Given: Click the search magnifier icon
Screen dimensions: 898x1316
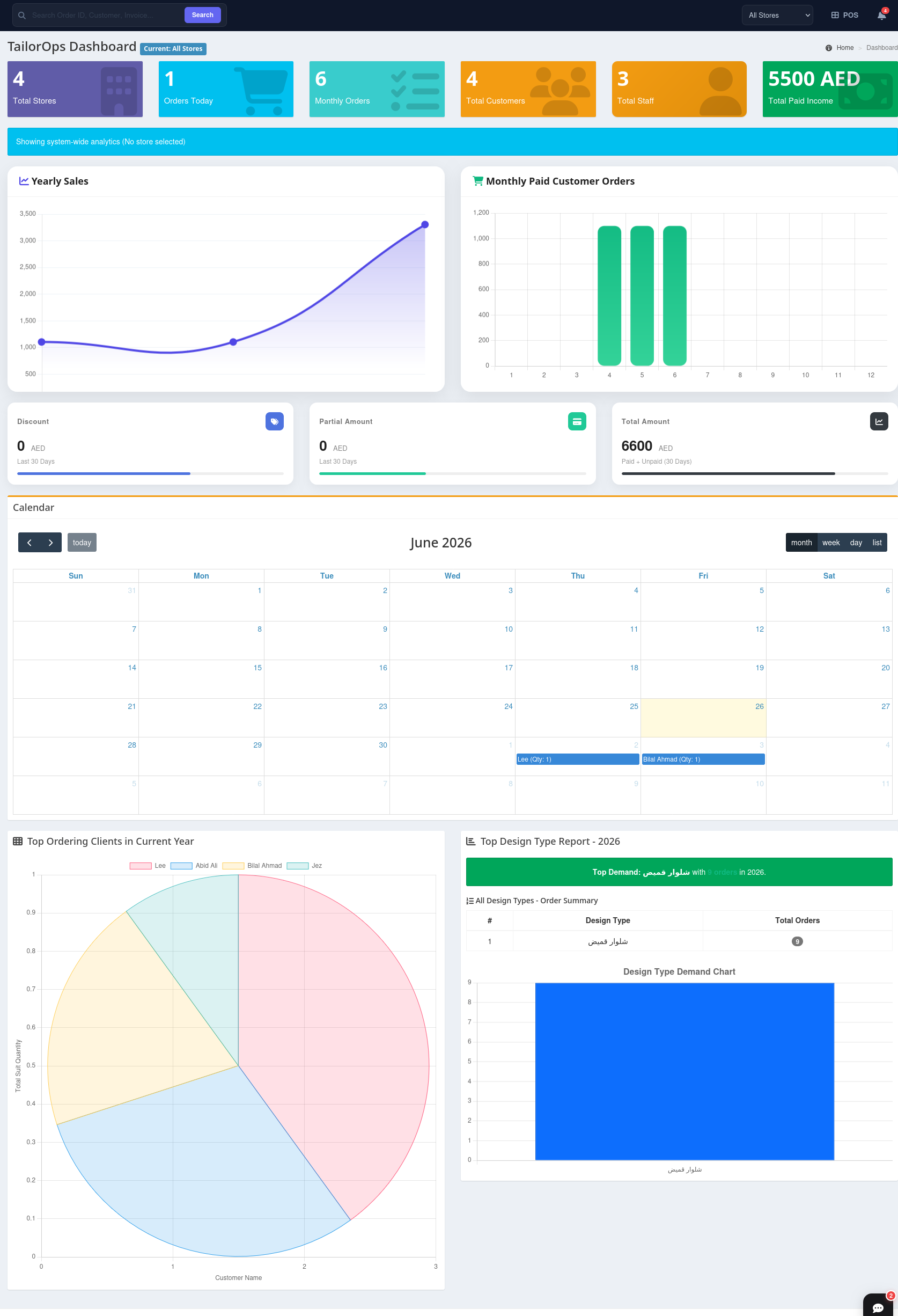Looking at the screenshot, I should pos(21,15).
